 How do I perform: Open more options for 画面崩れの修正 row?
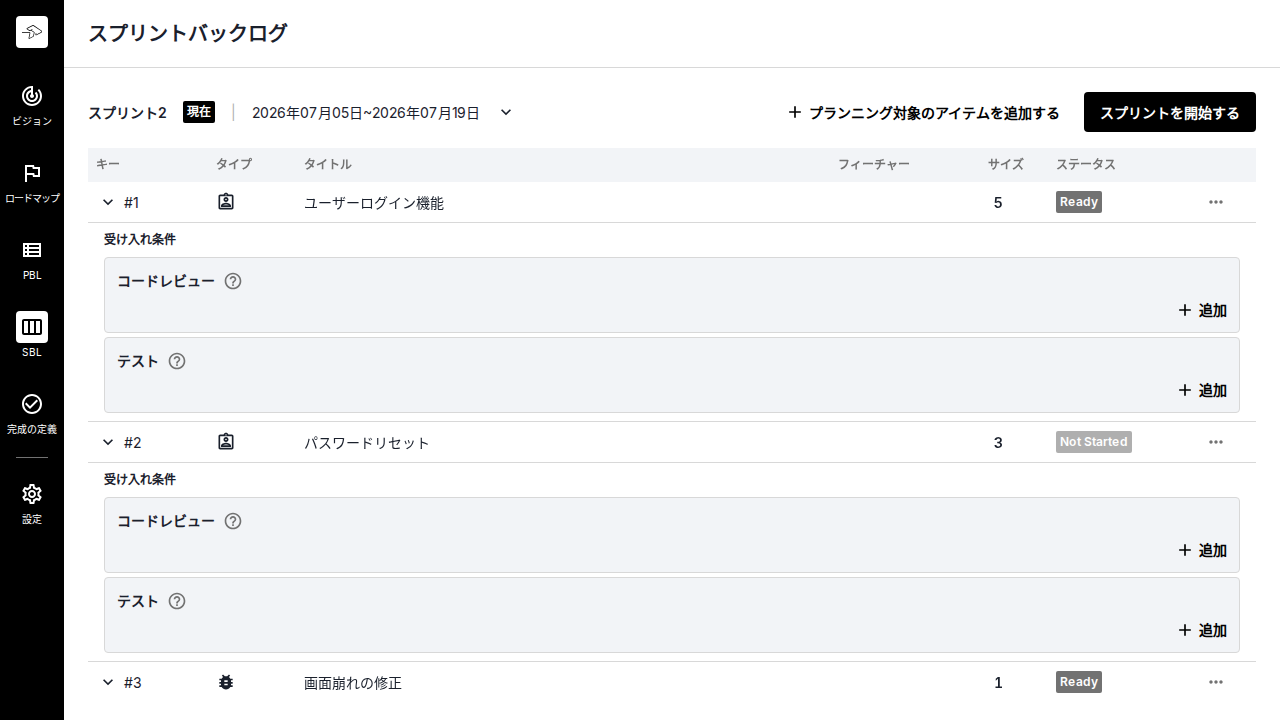1216,682
